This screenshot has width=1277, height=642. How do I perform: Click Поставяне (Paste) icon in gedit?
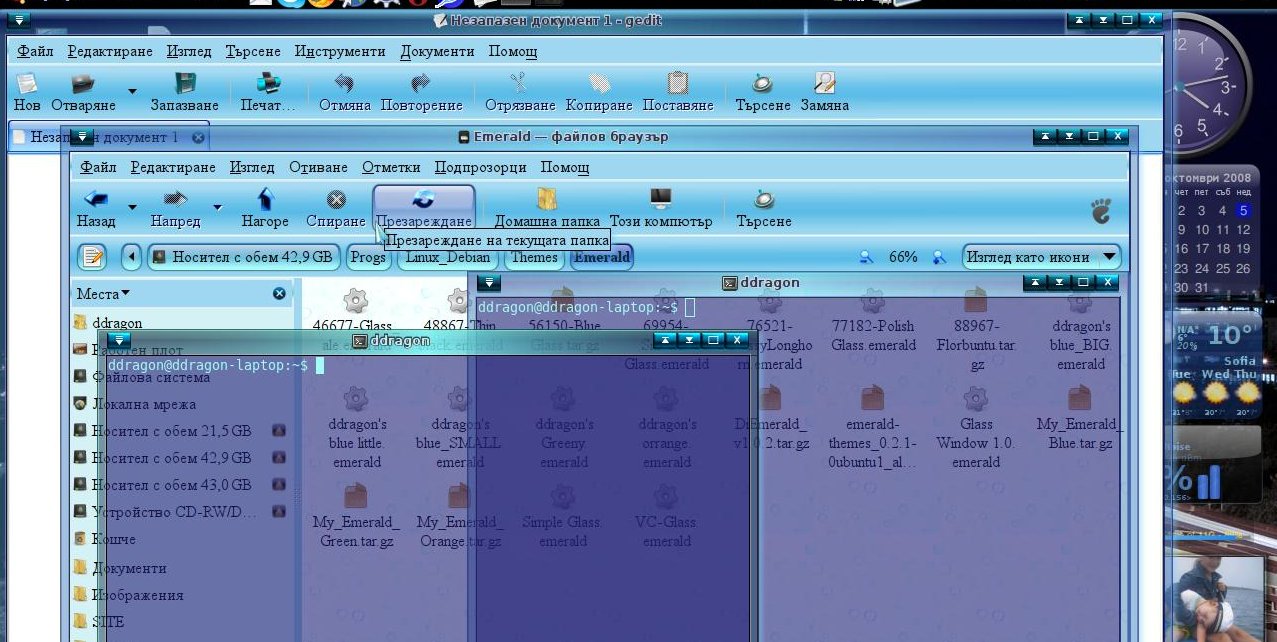[678, 84]
